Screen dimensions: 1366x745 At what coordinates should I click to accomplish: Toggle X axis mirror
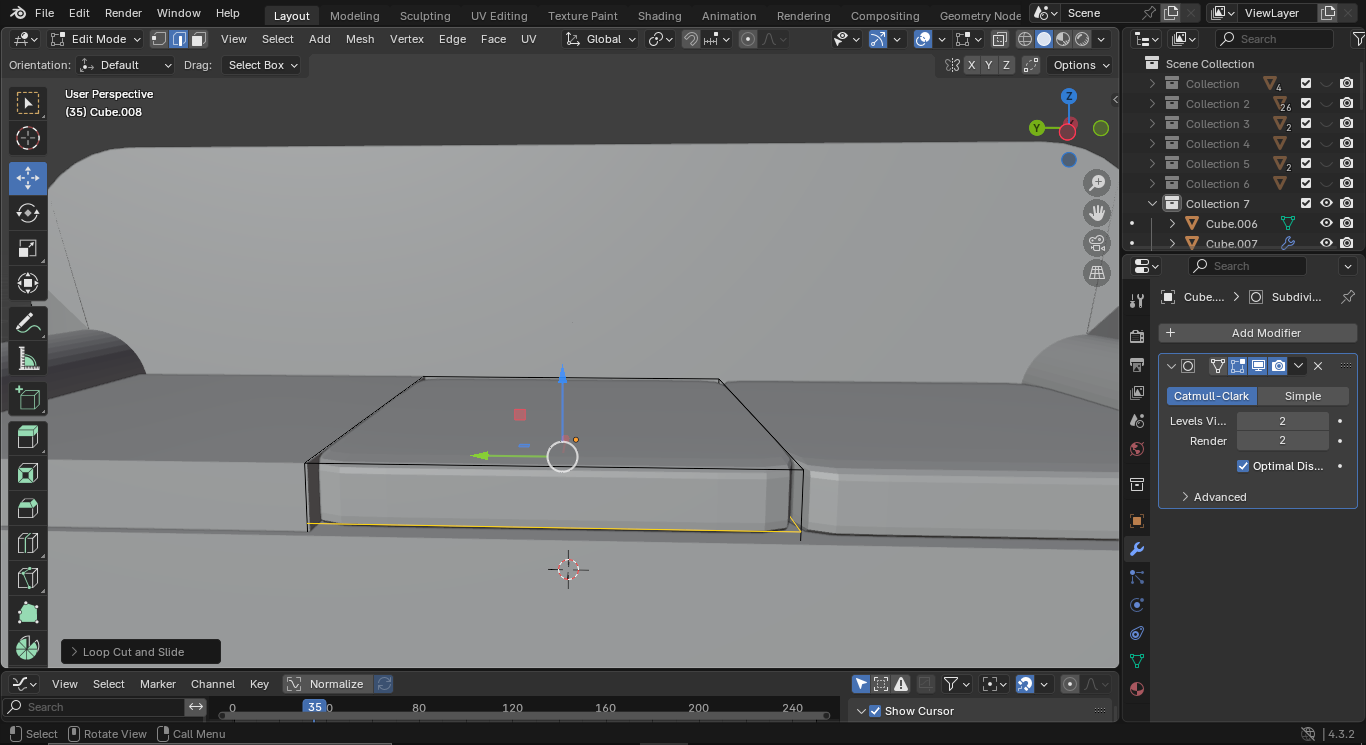coord(971,65)
